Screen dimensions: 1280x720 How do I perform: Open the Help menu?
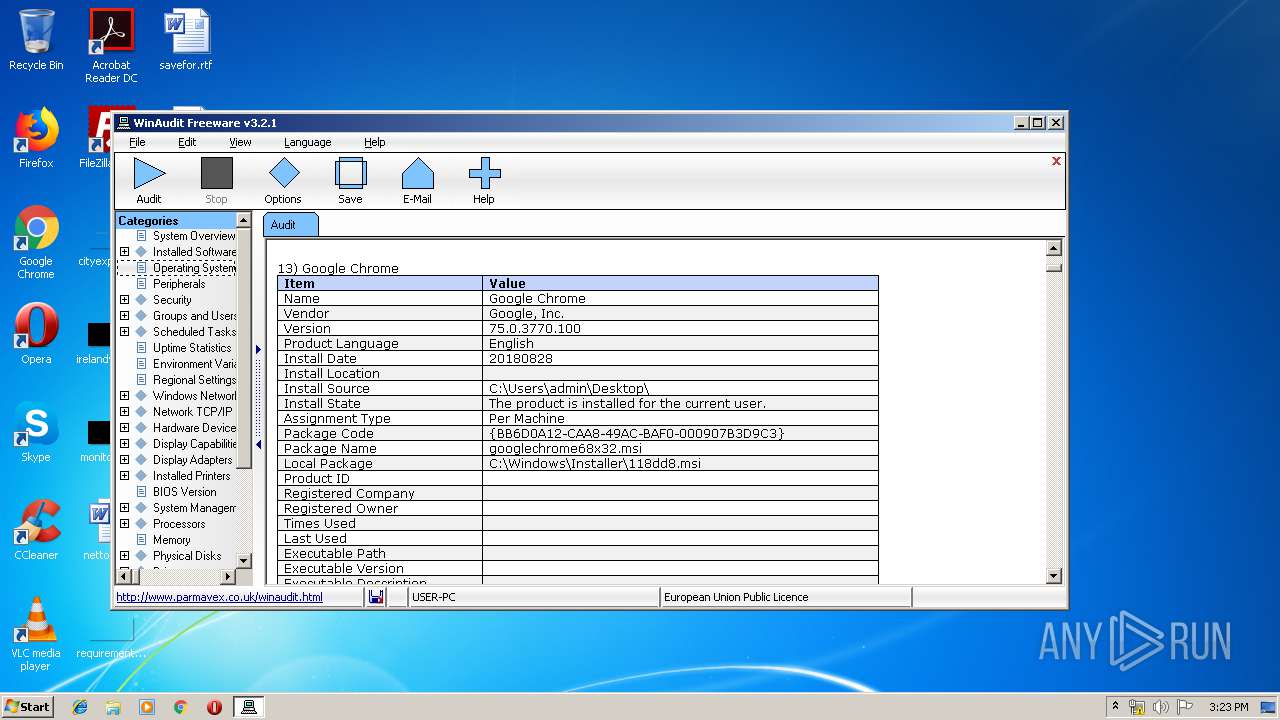374,142
